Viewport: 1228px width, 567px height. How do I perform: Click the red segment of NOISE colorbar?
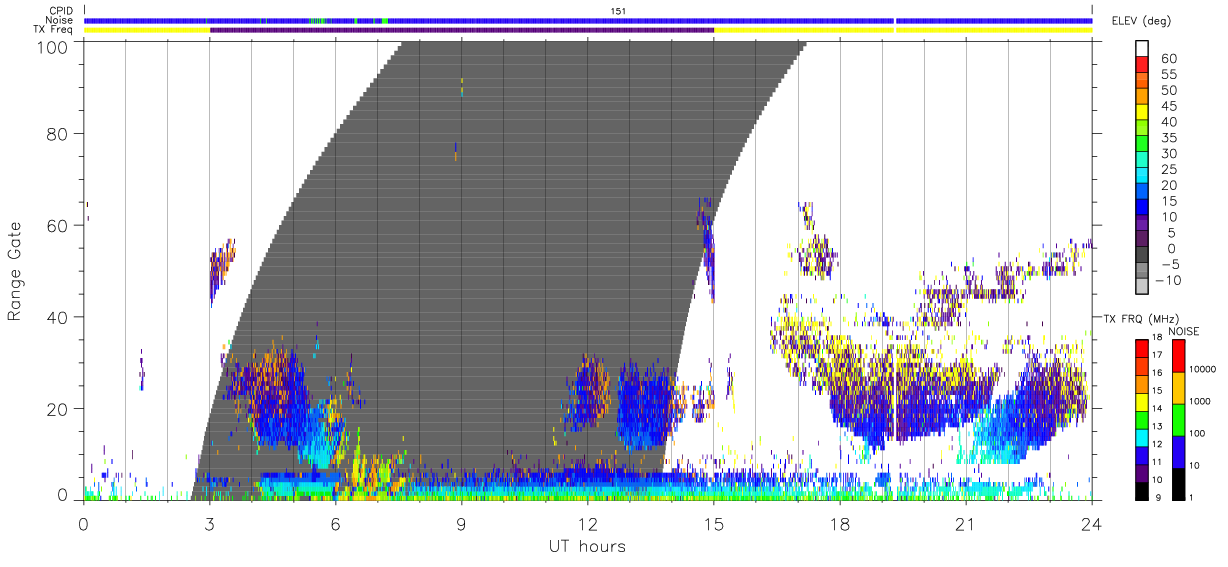pyautogui.click(x=1177, y=356)
